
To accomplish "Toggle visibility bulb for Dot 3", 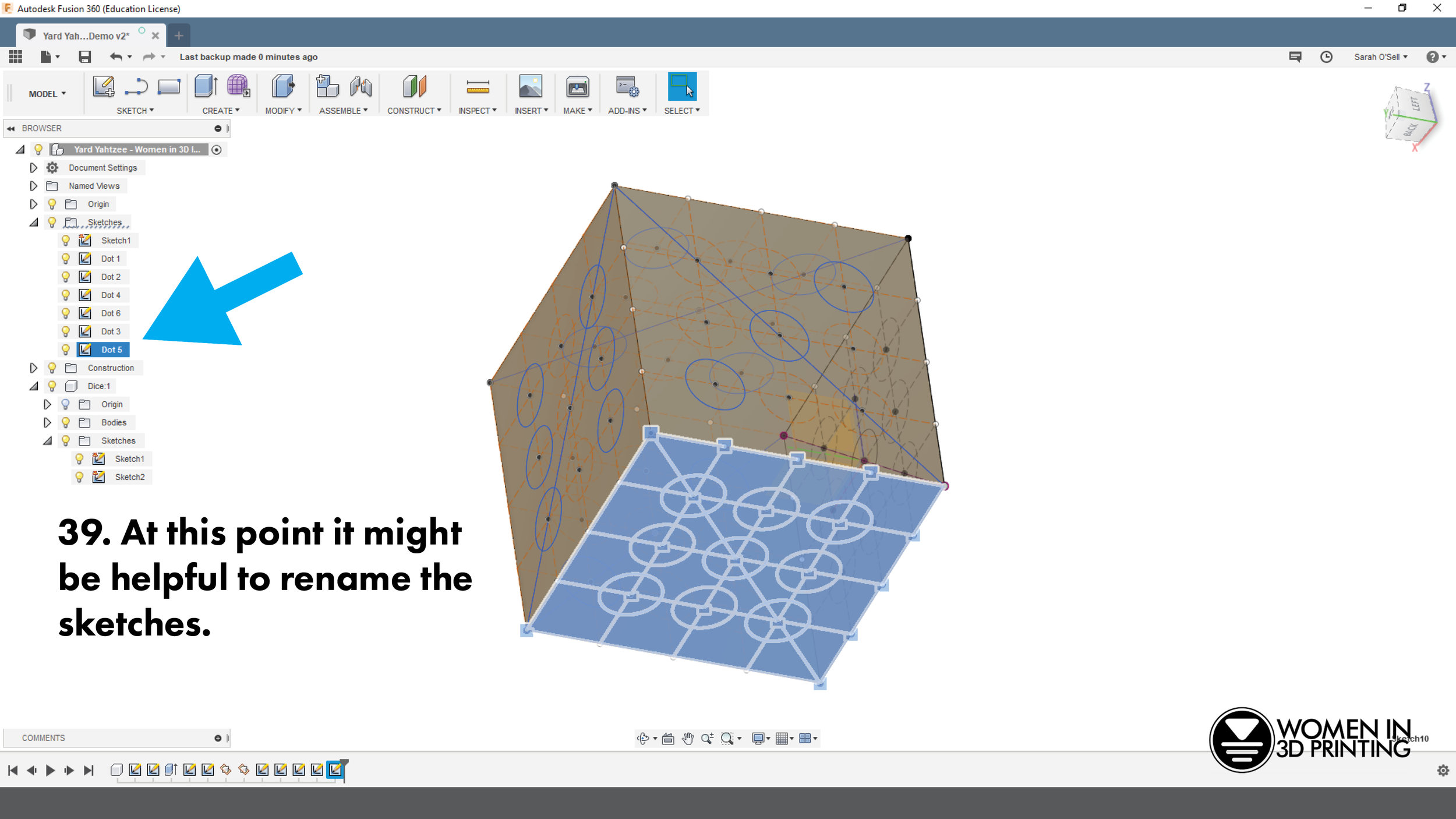I will click(66, 331).
